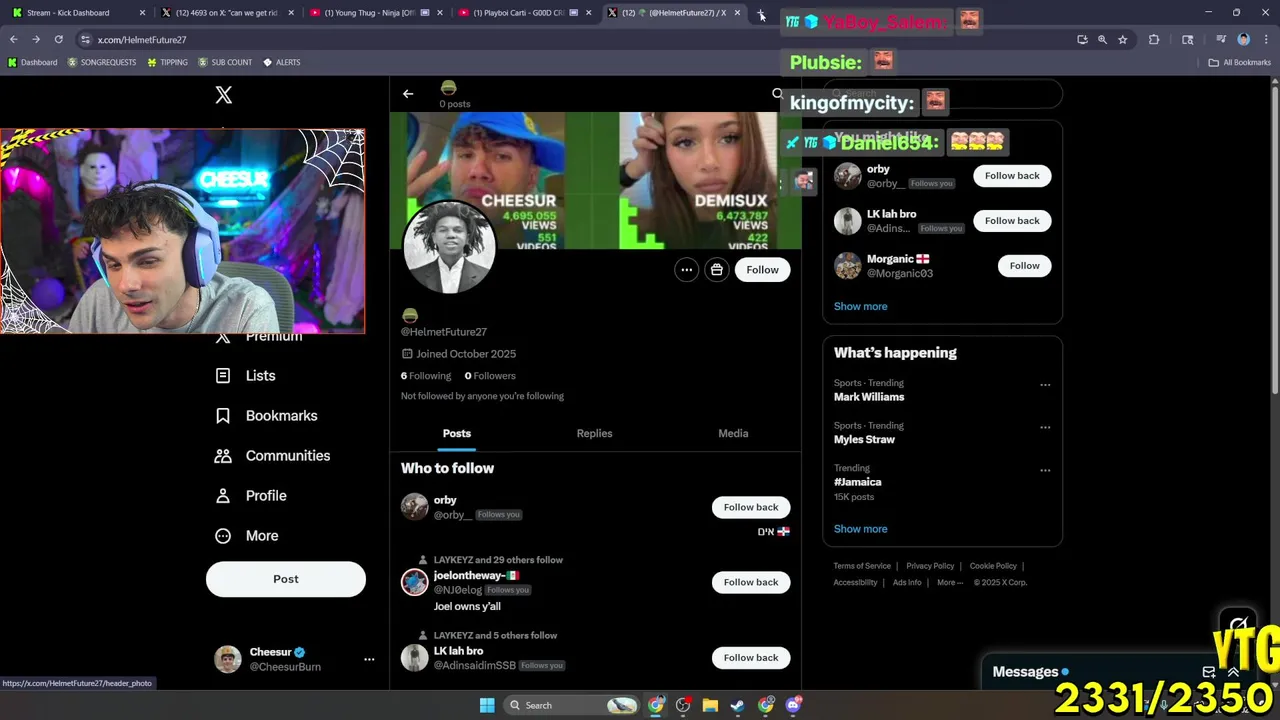The height and width of the screenshot is (720, 1280).
Task: Open the More sidebar menu
Action: [x=247, y=536]
